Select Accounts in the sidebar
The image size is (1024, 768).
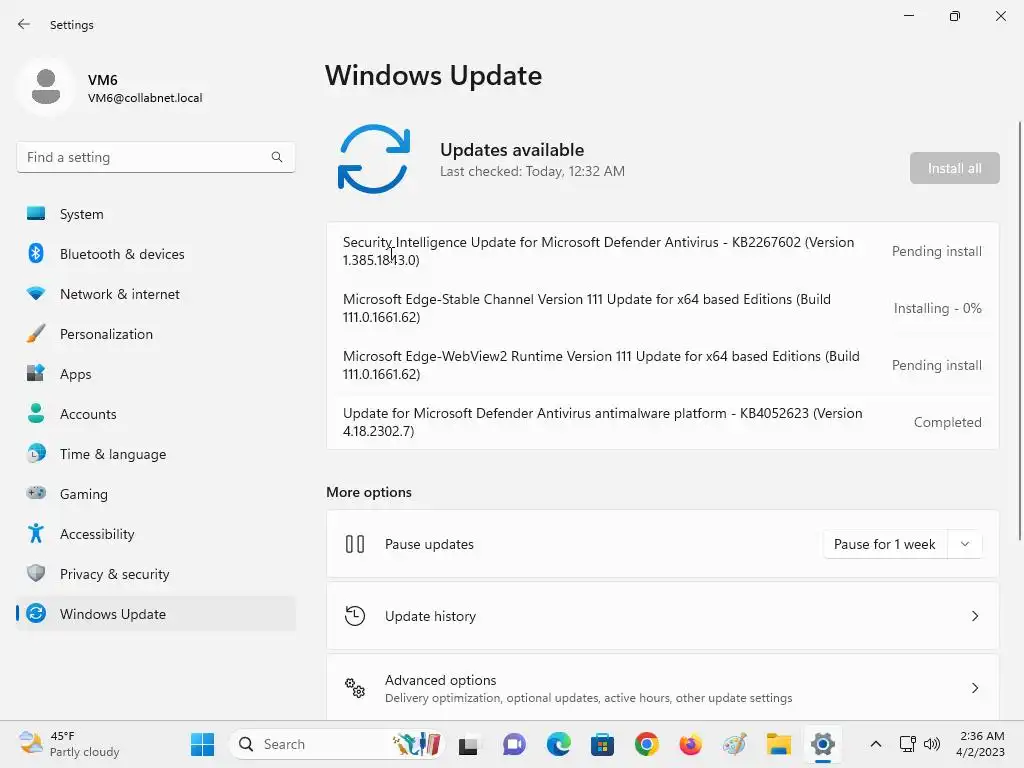(x=155, y=414)
